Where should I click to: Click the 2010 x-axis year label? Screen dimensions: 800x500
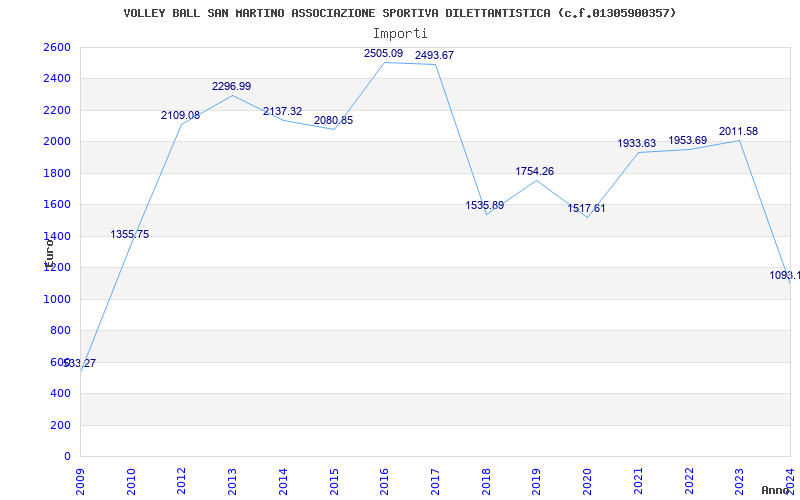[131, 482]
